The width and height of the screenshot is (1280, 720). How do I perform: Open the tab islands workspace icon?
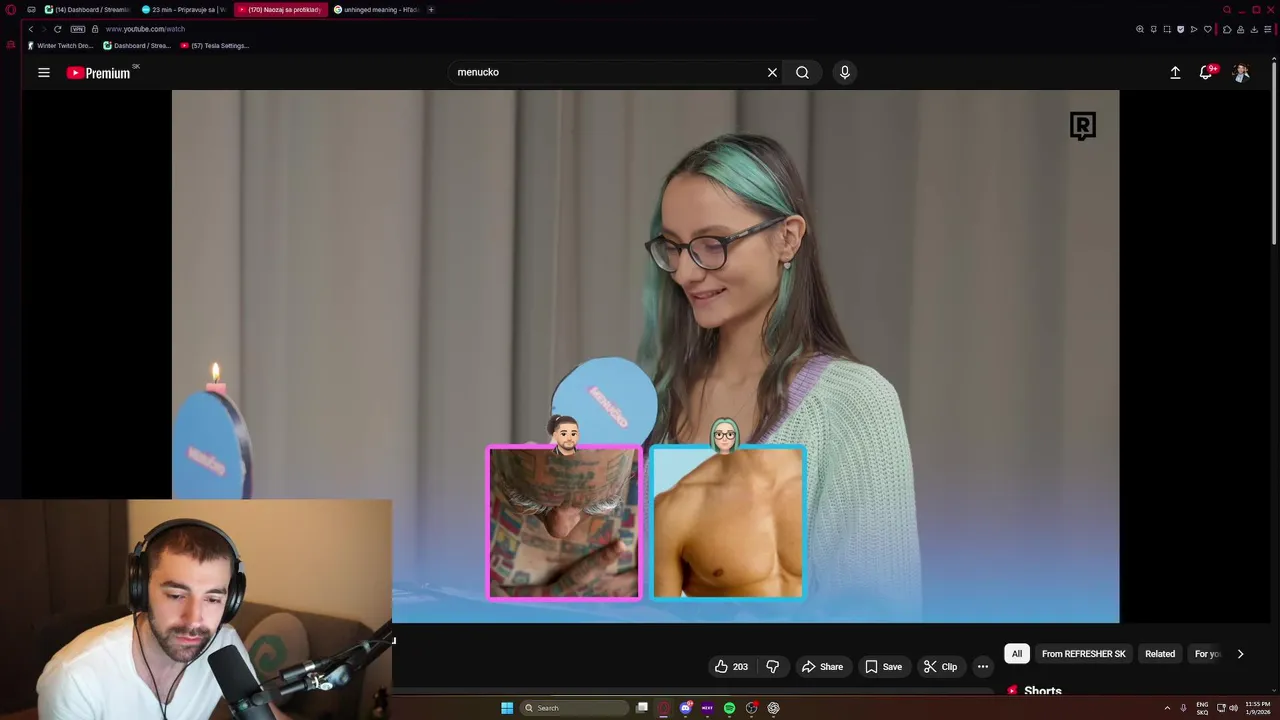click(x=31, y=9)
